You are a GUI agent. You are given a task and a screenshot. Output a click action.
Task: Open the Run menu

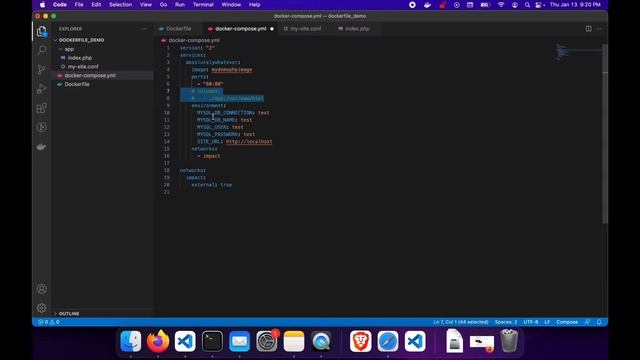coord(180,5)
